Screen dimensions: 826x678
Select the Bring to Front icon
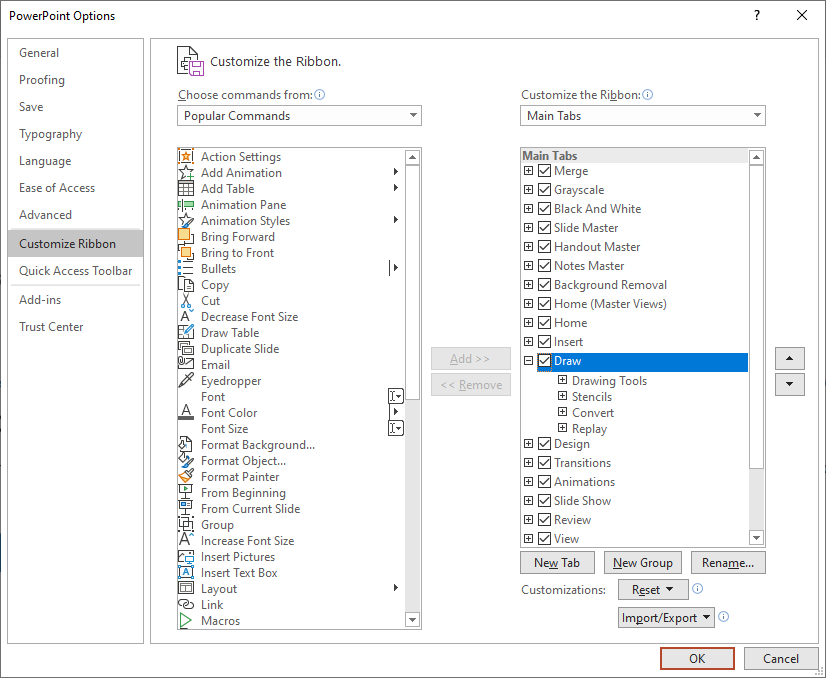pyautogui.click(x=185, y=253)
